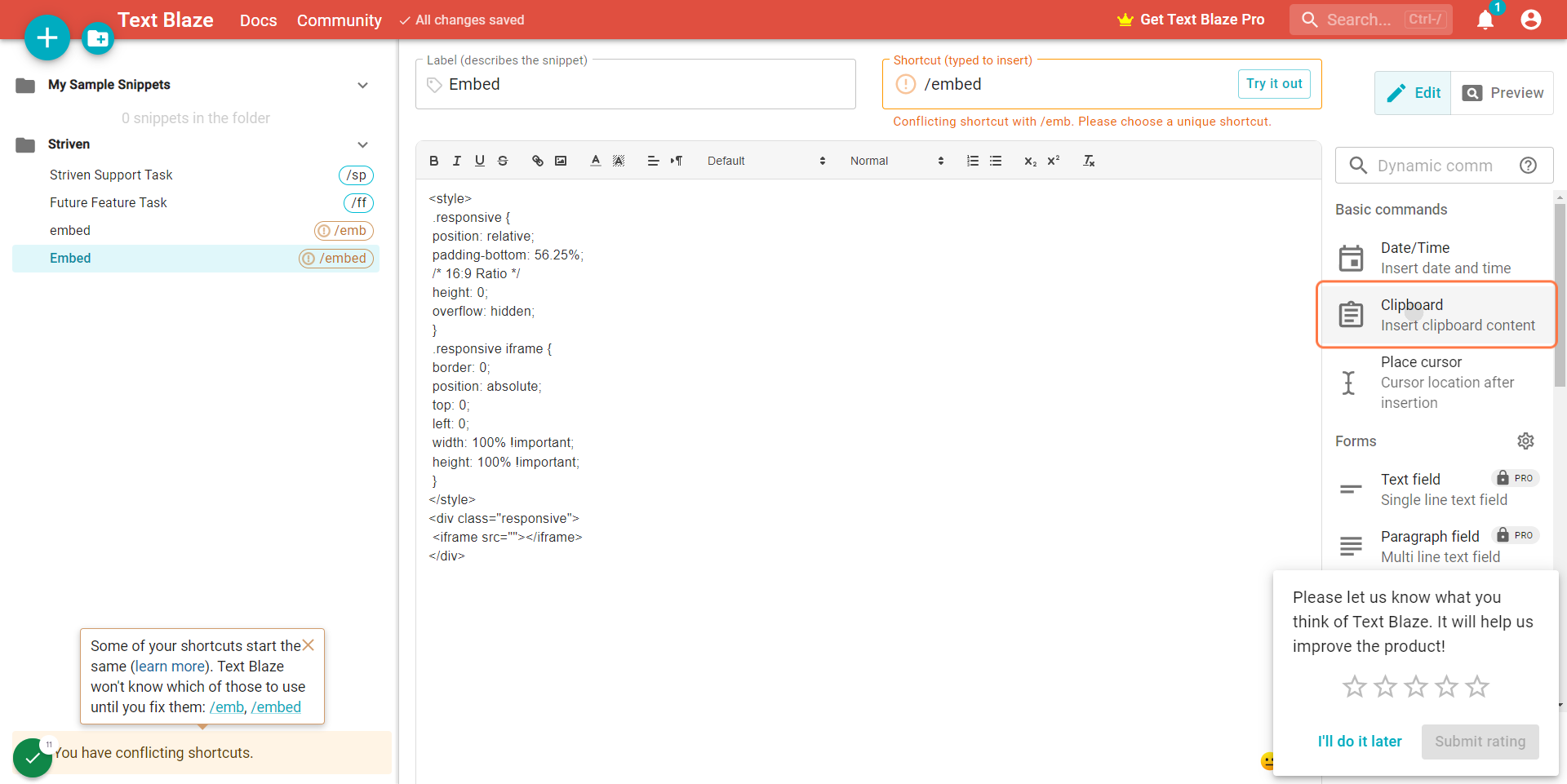
Task: Toggle bold formatting in the editor toolbar
Action: point(433,161)
